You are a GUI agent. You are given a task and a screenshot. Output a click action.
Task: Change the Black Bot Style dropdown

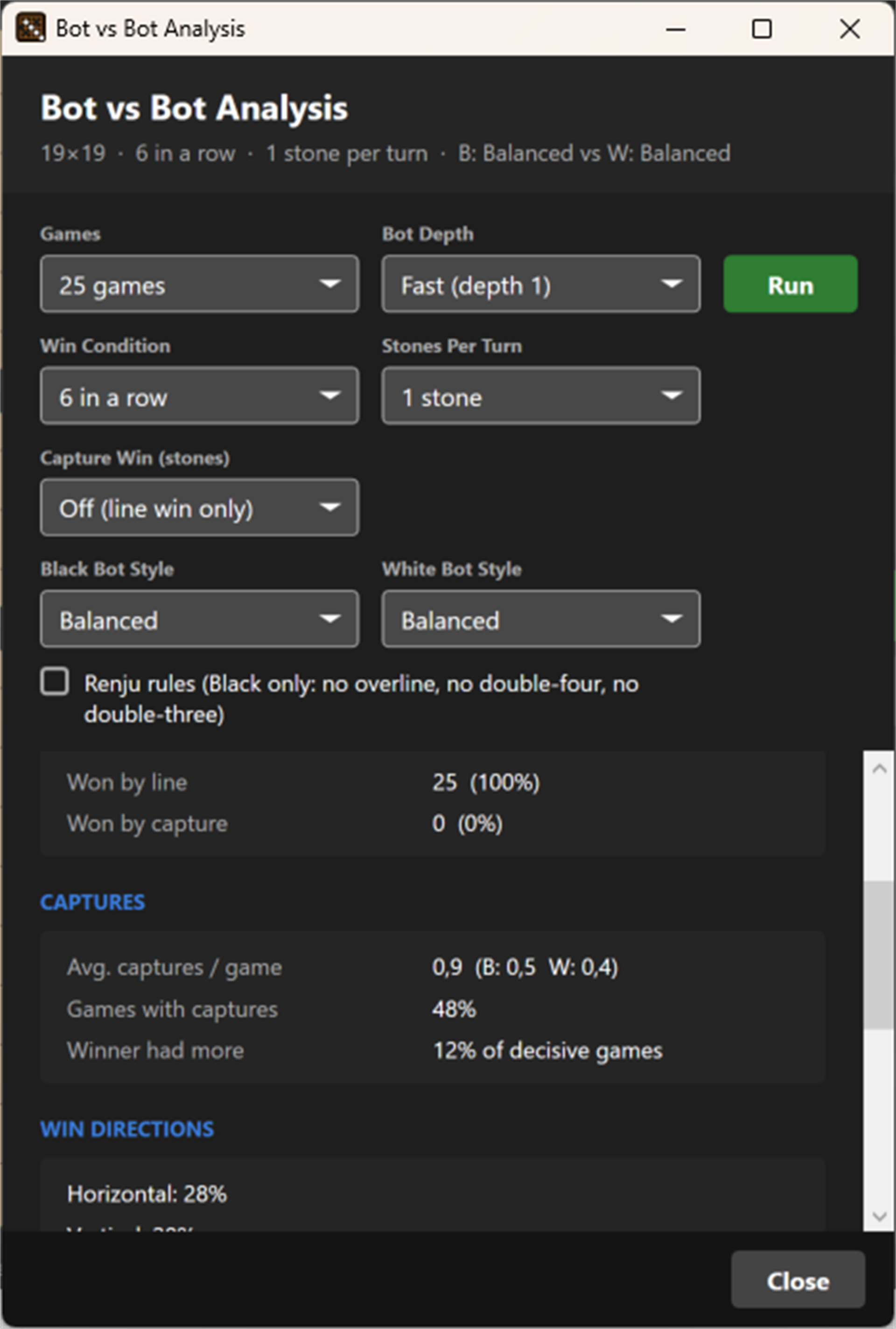199,619
